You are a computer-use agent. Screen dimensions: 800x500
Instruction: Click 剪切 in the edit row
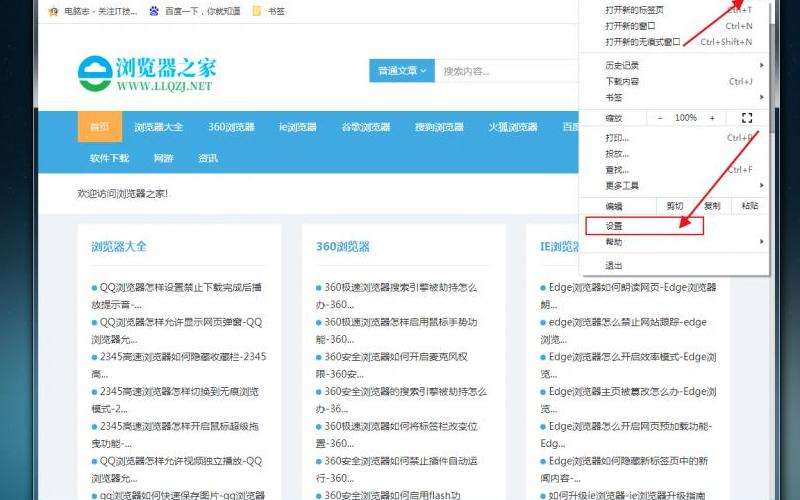coord(674,206)
